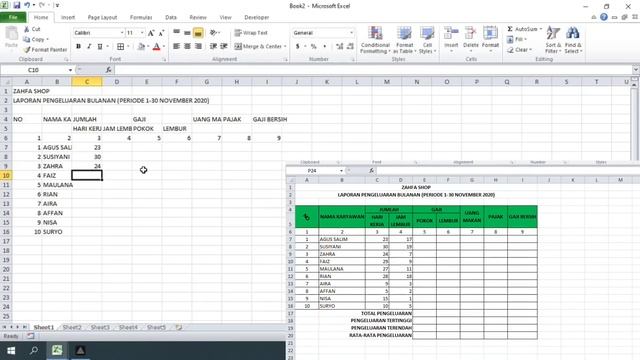Open the File tab
Viewport: 640px width, 360px height.
(13, 17)
